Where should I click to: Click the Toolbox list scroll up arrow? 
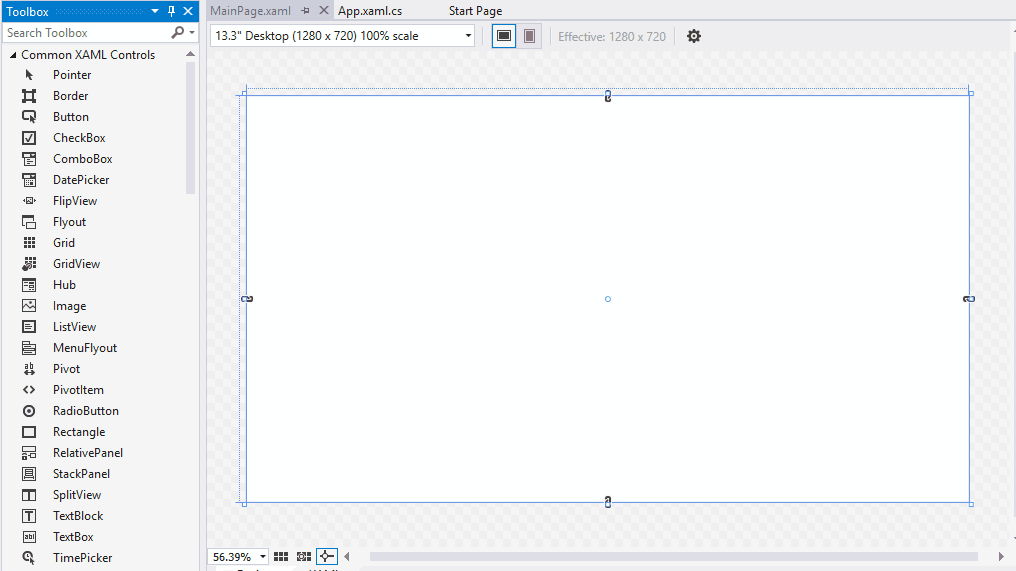tap(190, 54)
